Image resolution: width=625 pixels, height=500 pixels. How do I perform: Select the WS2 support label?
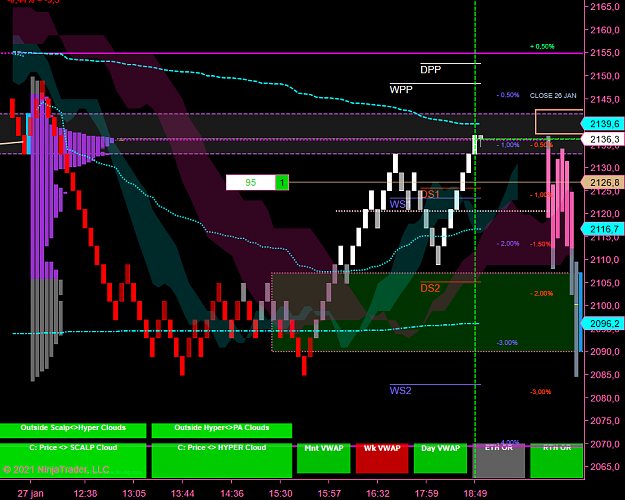[400, 390]
